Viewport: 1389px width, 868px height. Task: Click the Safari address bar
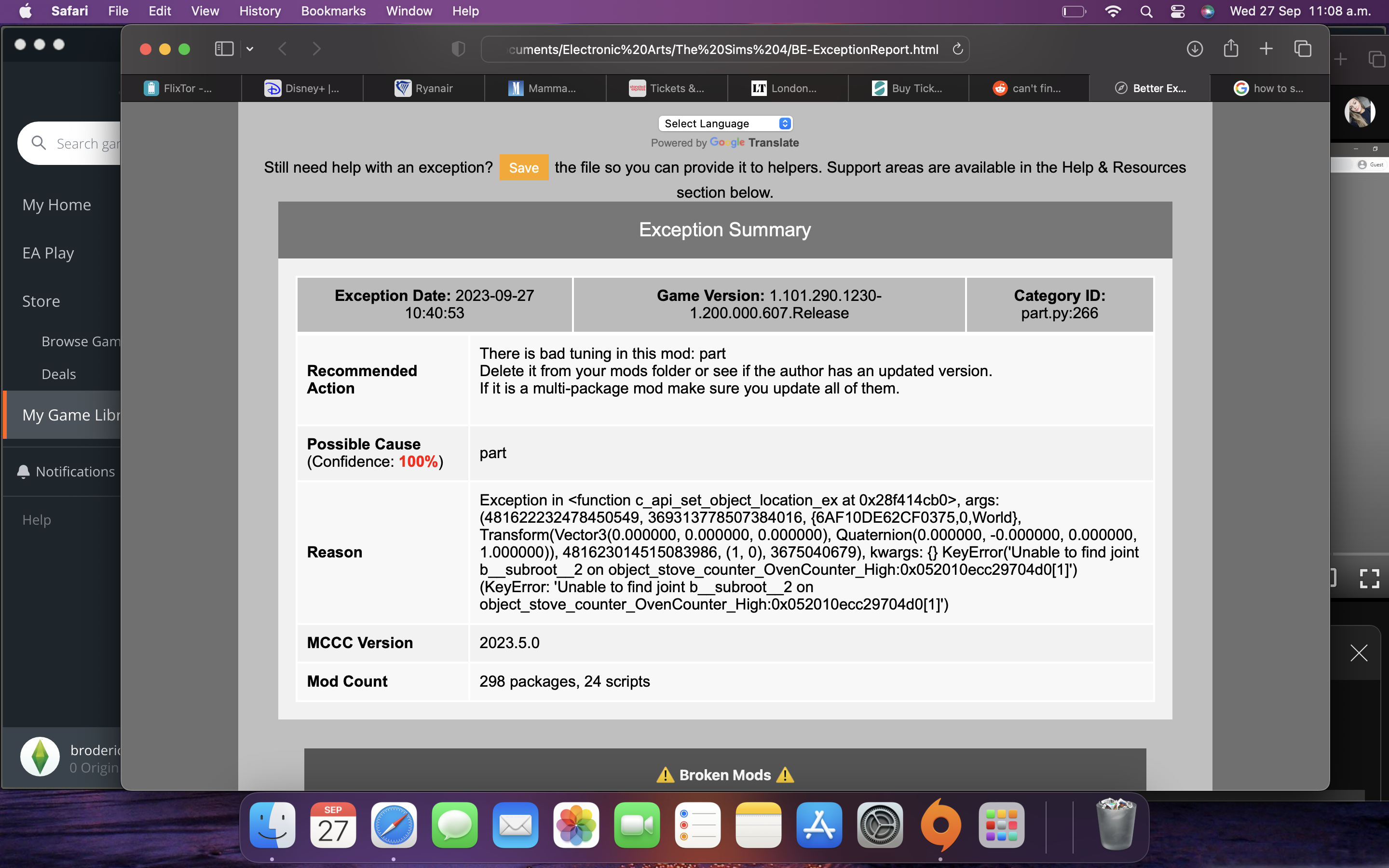click(724, 49)
